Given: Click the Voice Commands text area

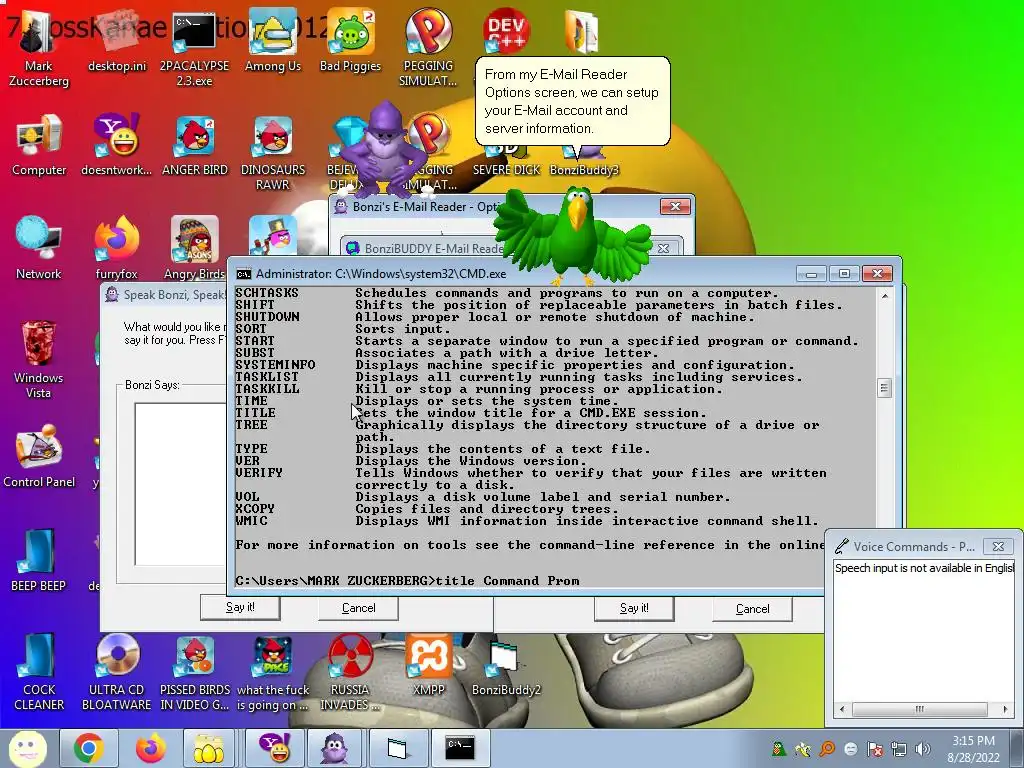Looking at the screenshot, I should pyautogui.click(x=923, y=630).
